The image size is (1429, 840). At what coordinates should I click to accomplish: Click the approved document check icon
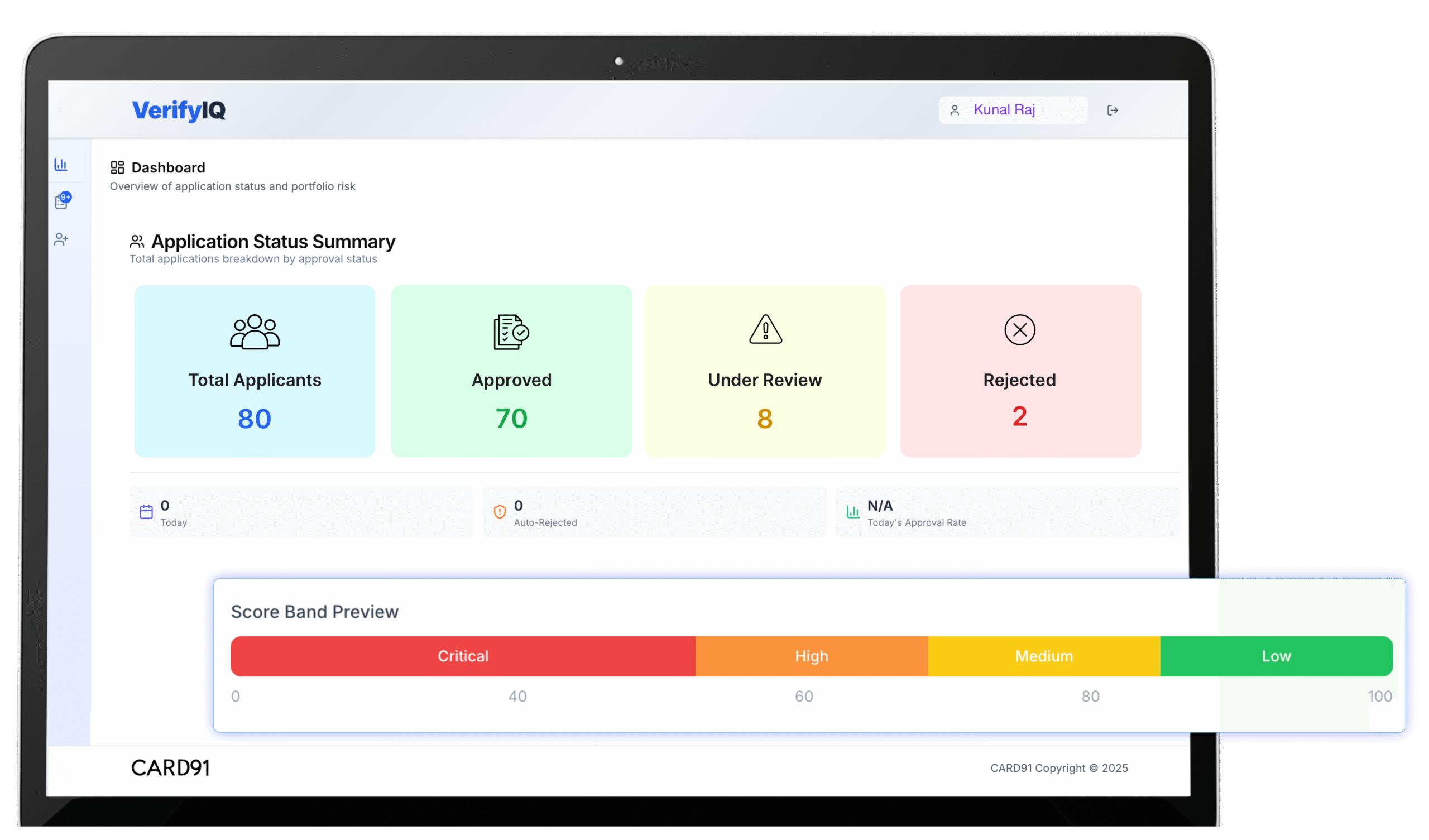pos(511,332)
